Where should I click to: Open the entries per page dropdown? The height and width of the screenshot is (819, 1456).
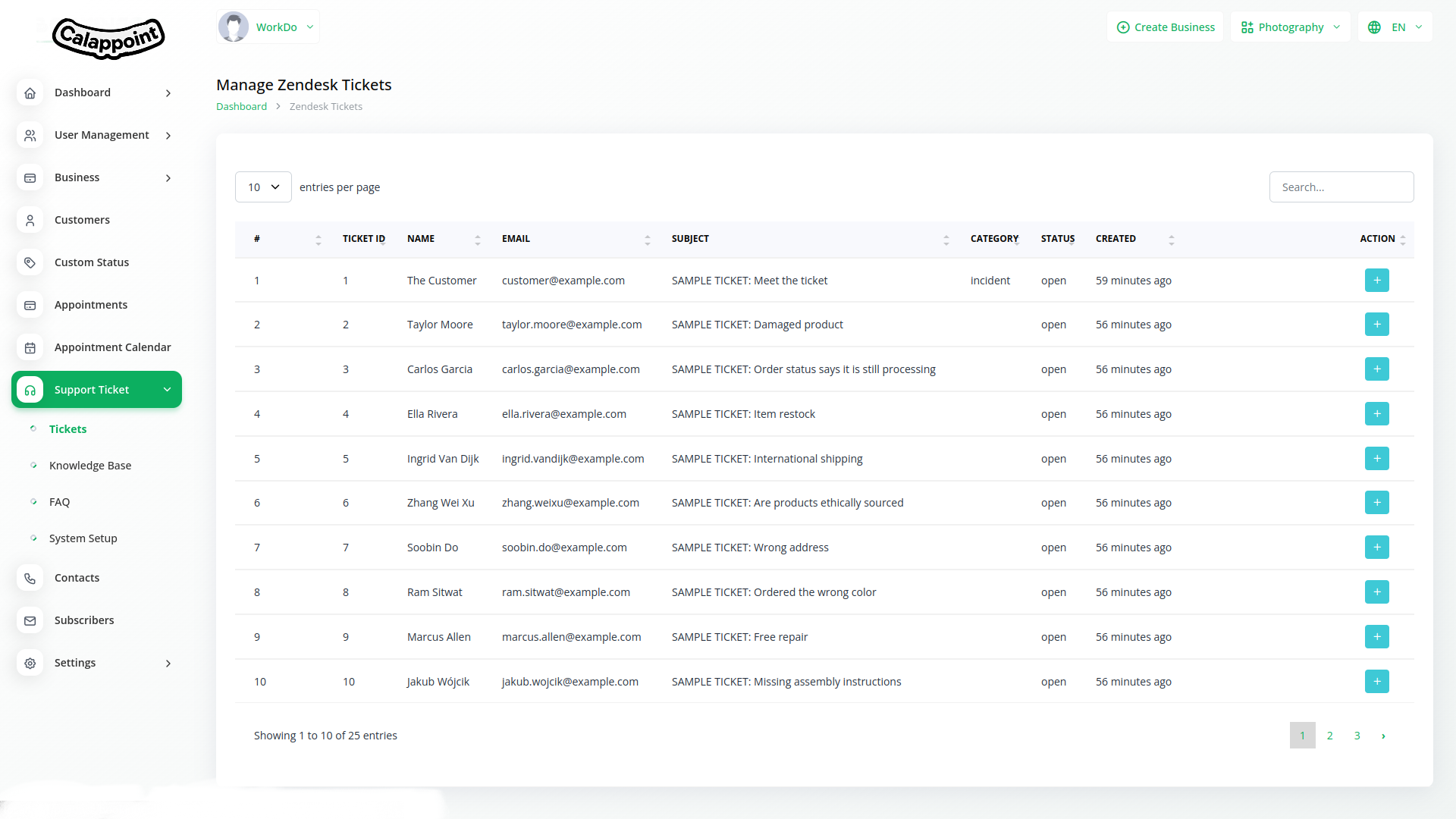(x=263, y=187)
